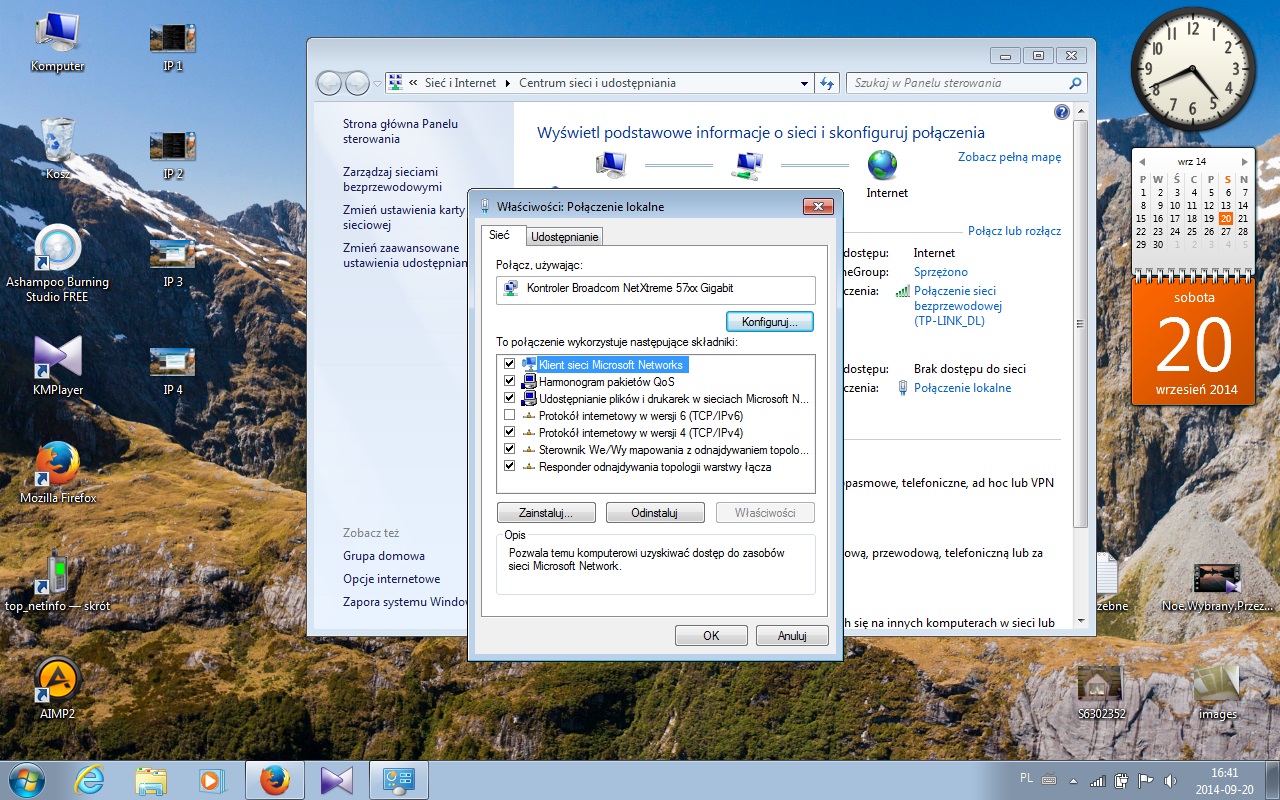Enable the TCP/IPv6 protocol checkbox
The height and width of the screenshot is (800, 1280).
click(510, 415)
